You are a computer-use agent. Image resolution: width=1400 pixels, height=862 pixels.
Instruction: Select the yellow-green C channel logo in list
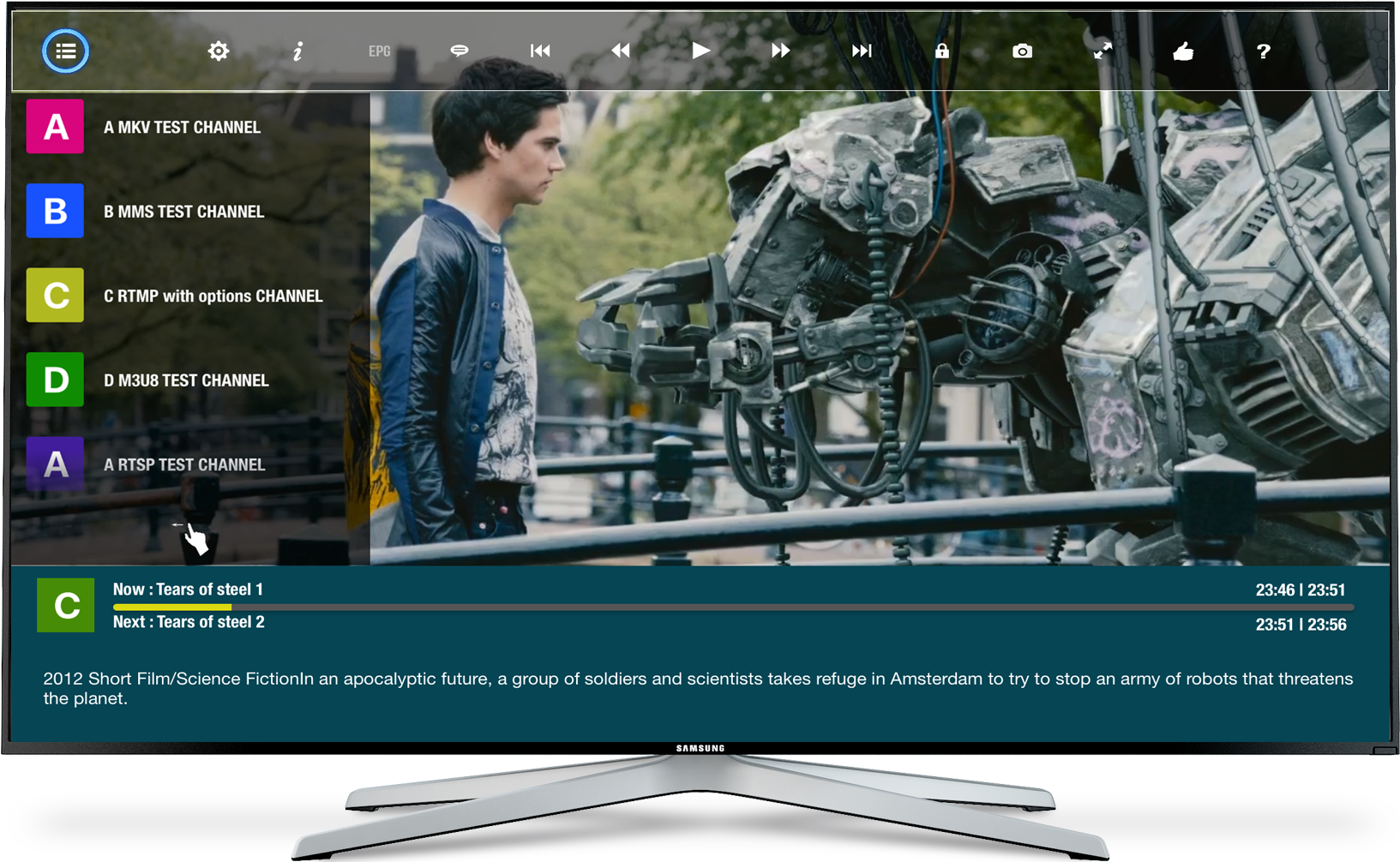tap(55, 296)
